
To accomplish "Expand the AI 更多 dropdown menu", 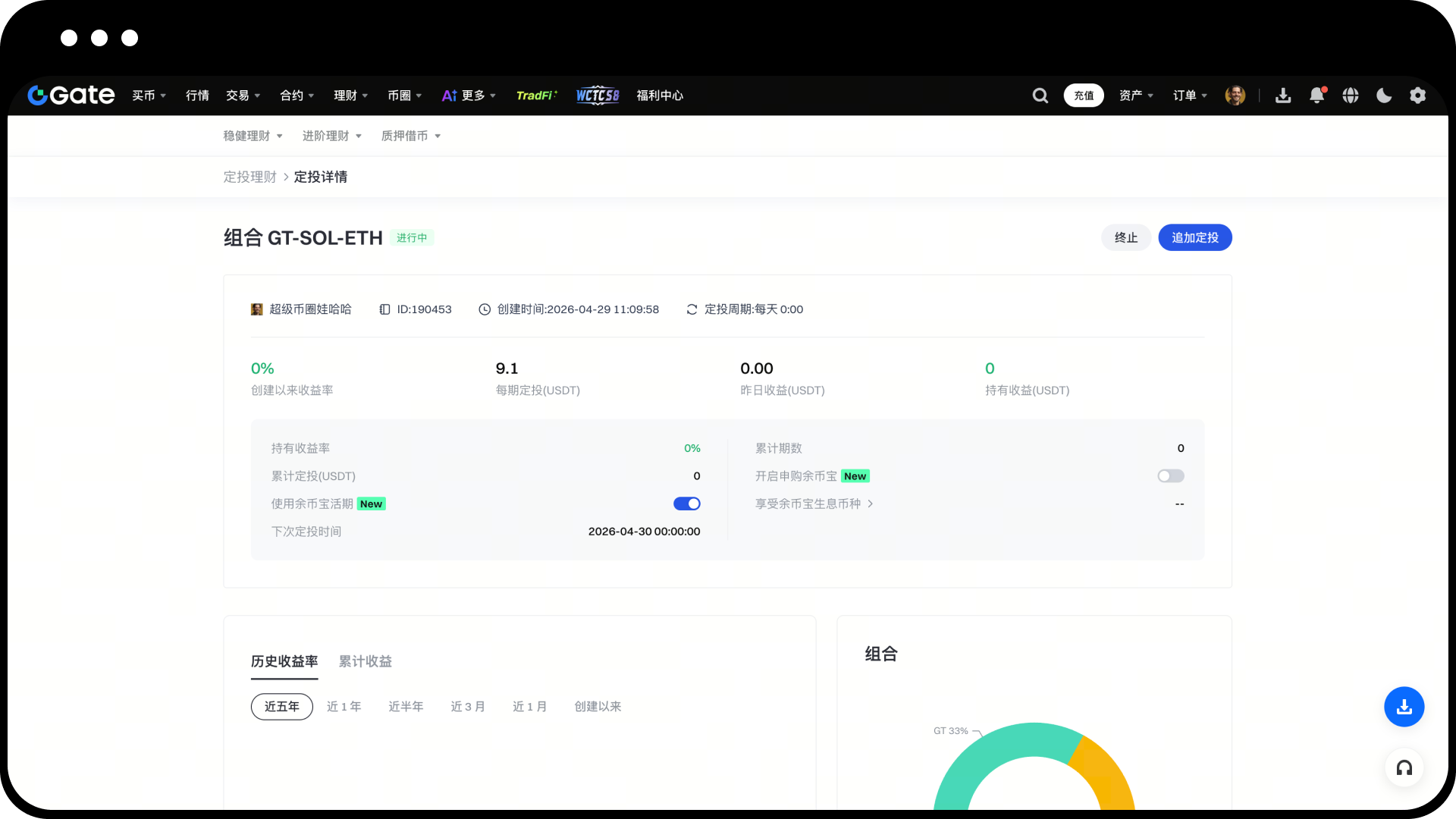I will [469, 96].
